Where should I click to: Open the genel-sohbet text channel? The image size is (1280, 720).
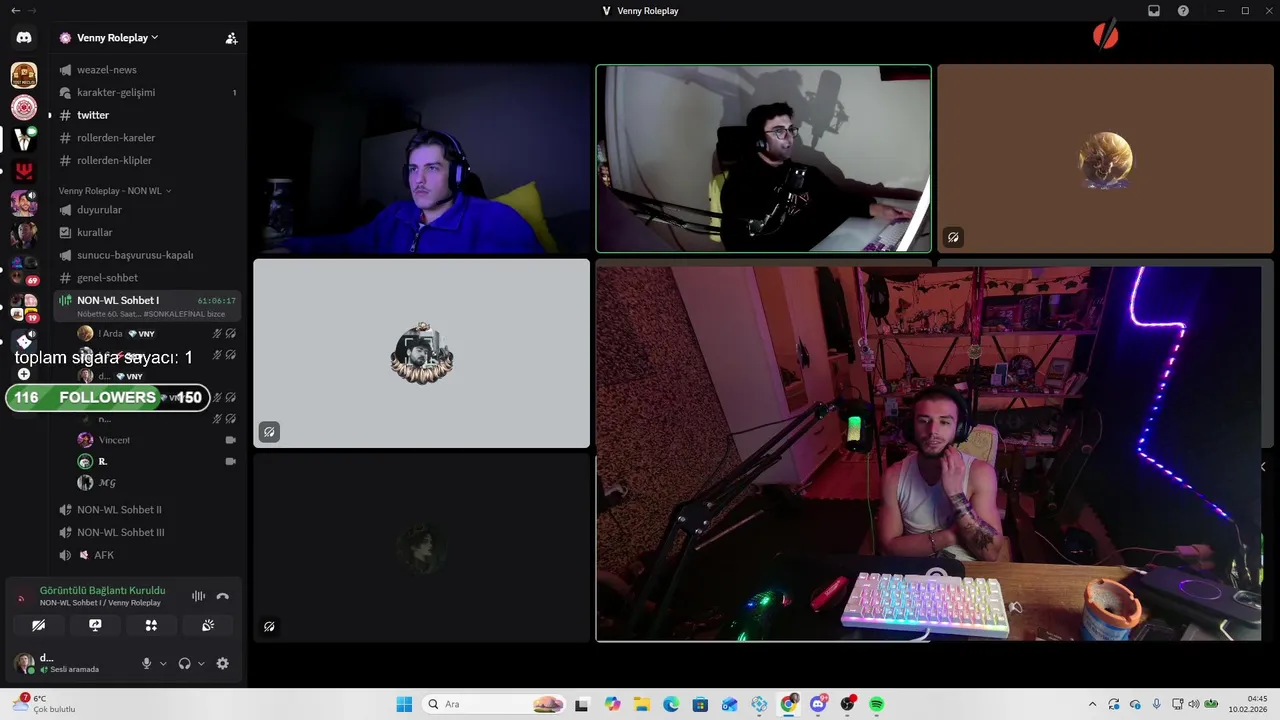(x=148, y=278)
